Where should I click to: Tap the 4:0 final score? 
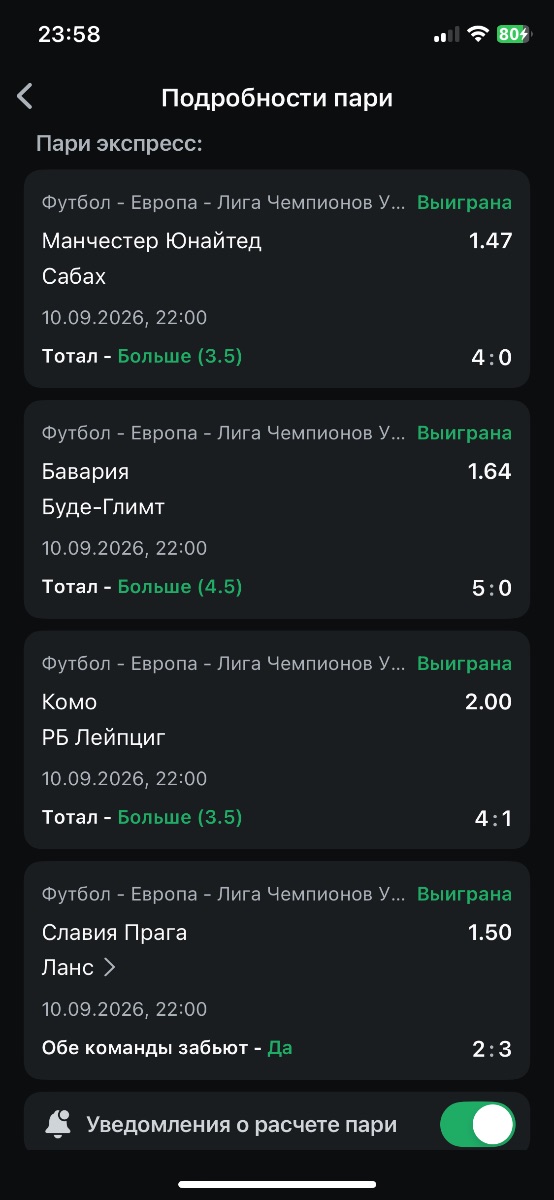point(491,357)
